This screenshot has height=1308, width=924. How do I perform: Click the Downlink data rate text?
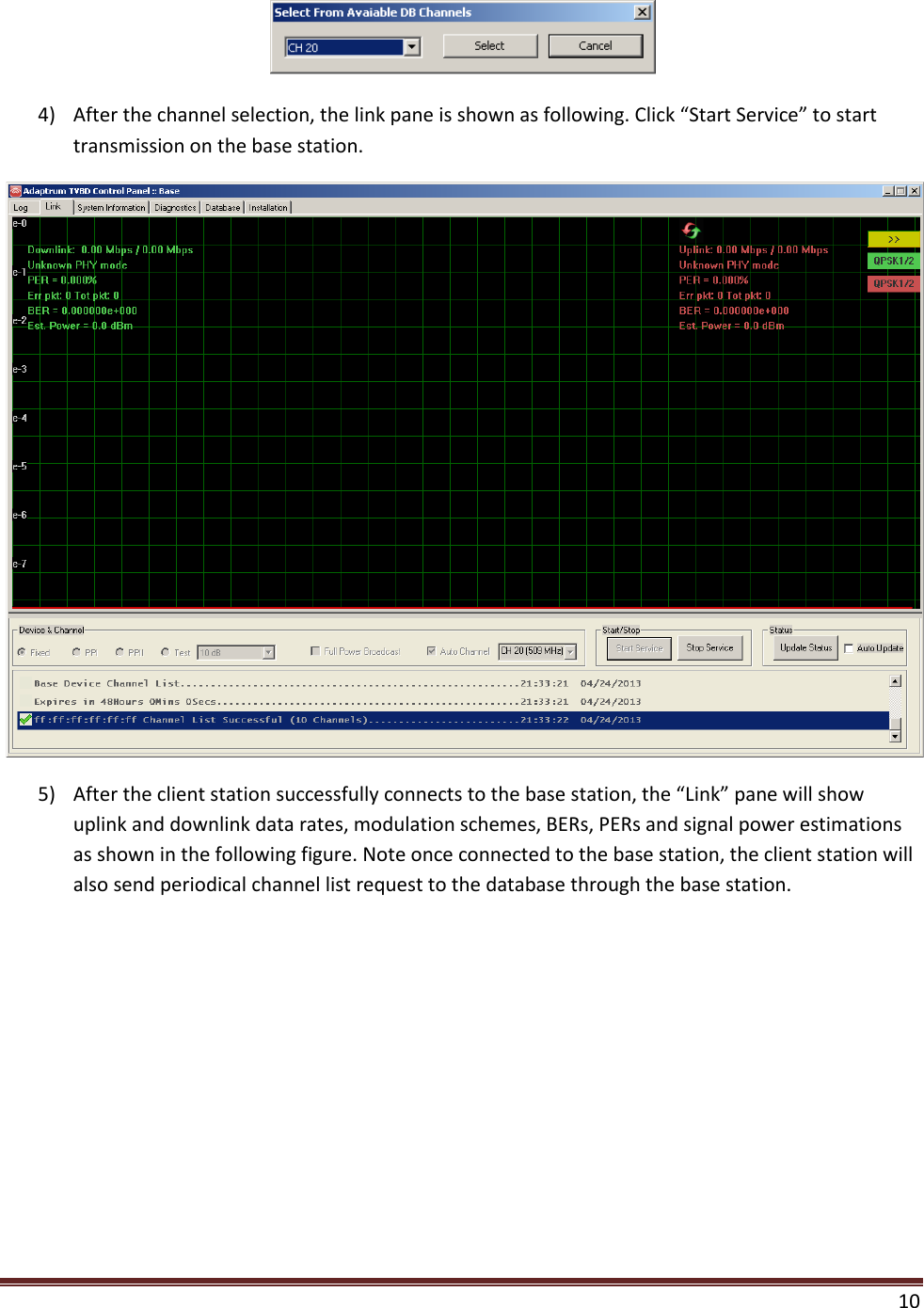click(110, 250)
